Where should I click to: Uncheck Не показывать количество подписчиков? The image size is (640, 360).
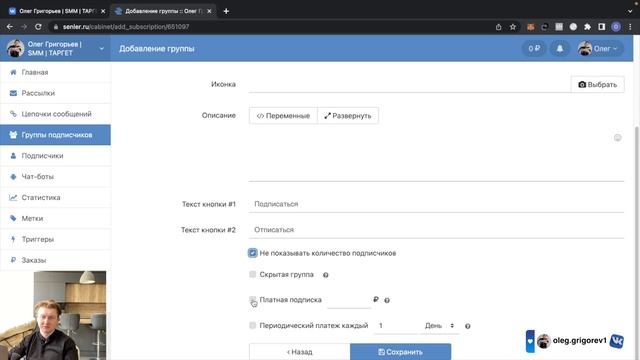pos(253,253)
